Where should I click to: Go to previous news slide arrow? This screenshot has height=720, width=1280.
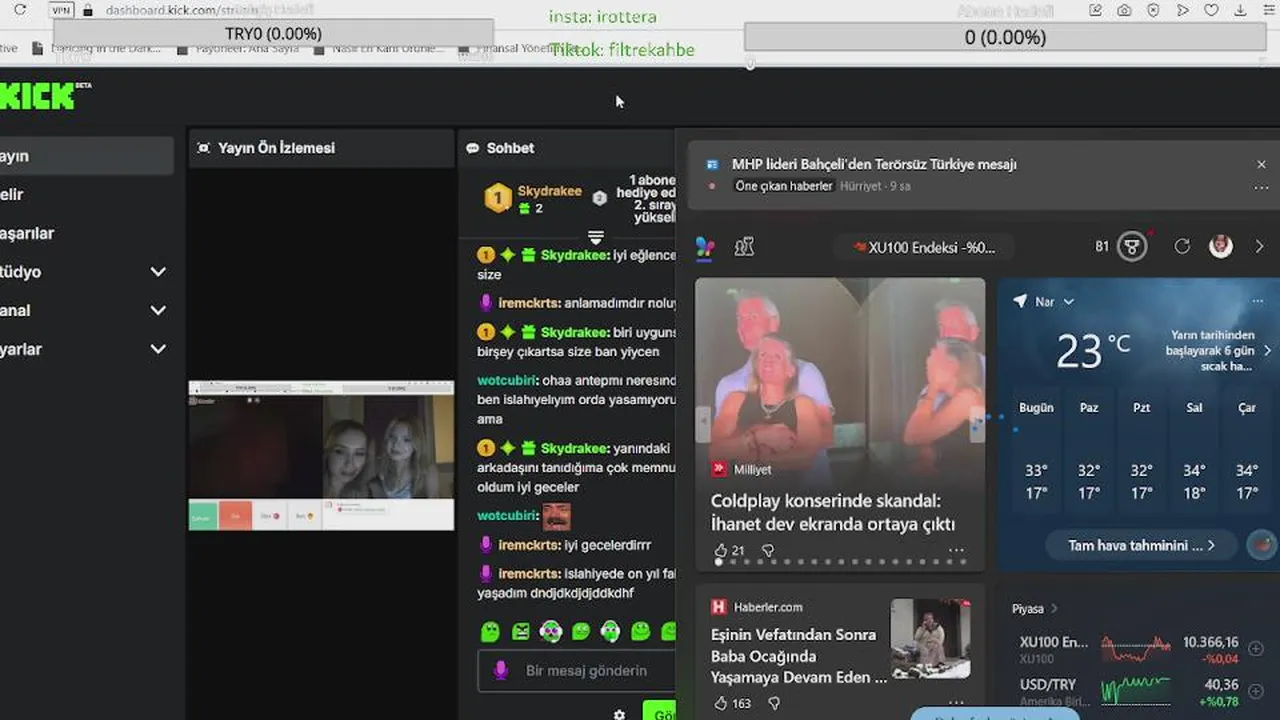703,423
